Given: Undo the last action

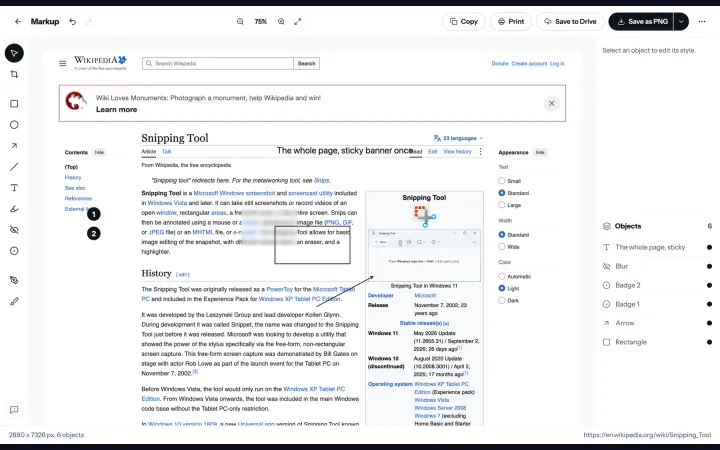Looking at the screenshot, I should [x=73, y=22].
